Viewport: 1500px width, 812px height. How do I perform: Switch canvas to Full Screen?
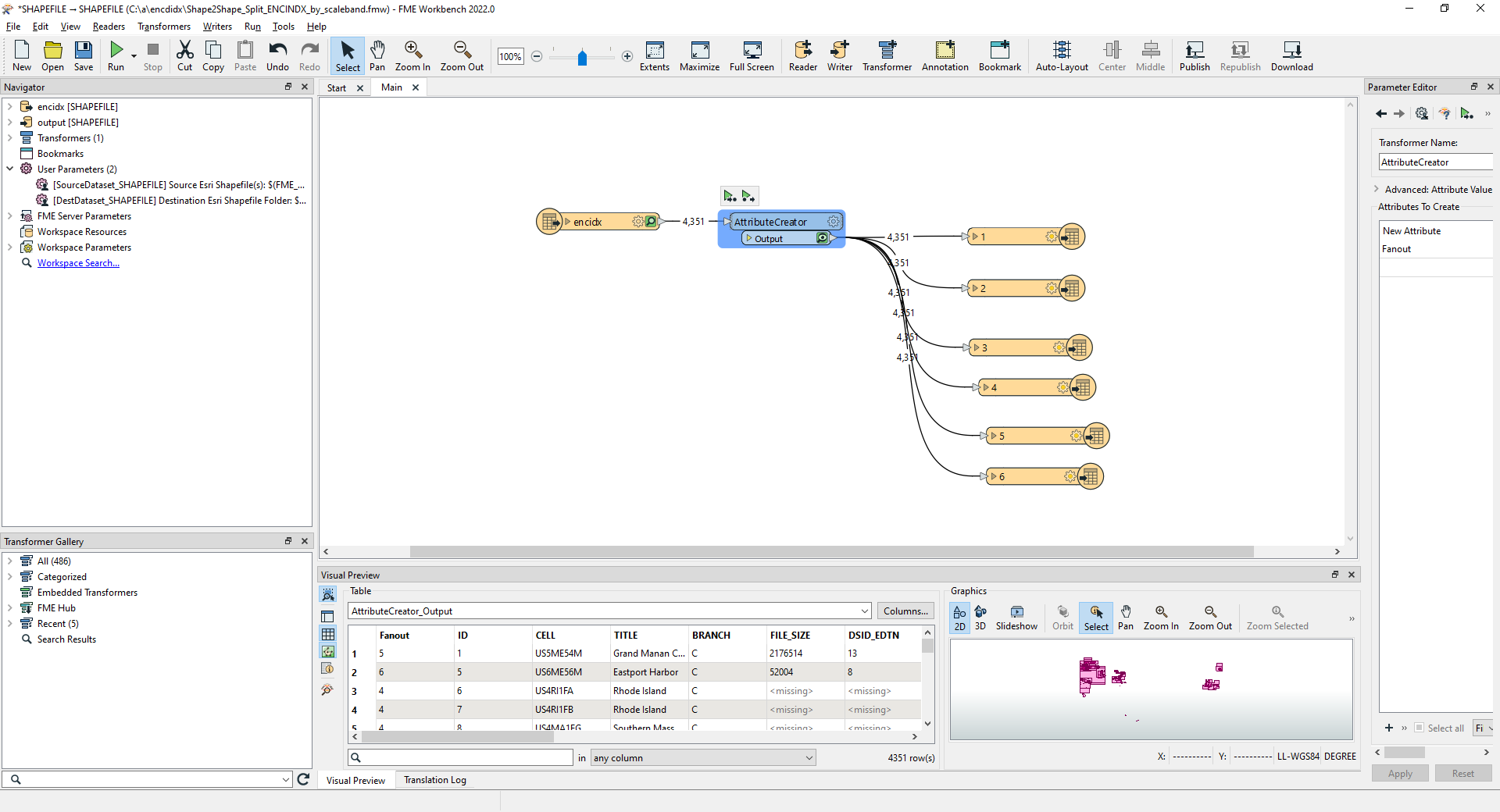tap(752, 55)
